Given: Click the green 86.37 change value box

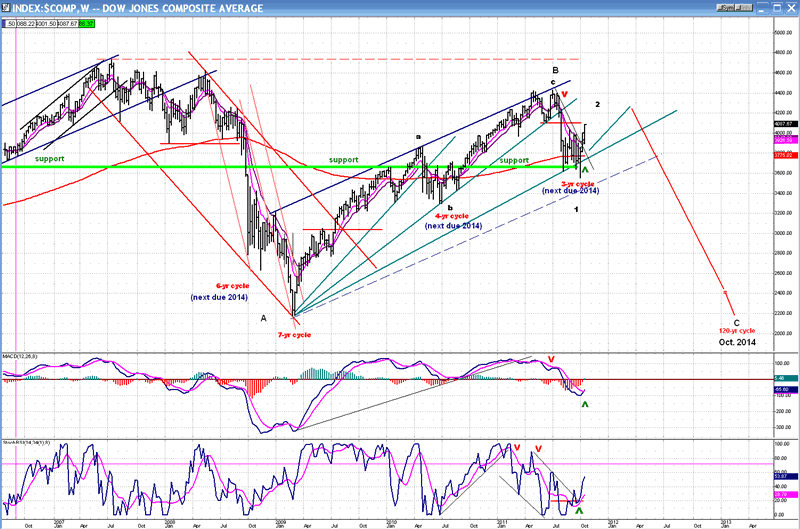Looking at the screenshot, I should (86, 23).
